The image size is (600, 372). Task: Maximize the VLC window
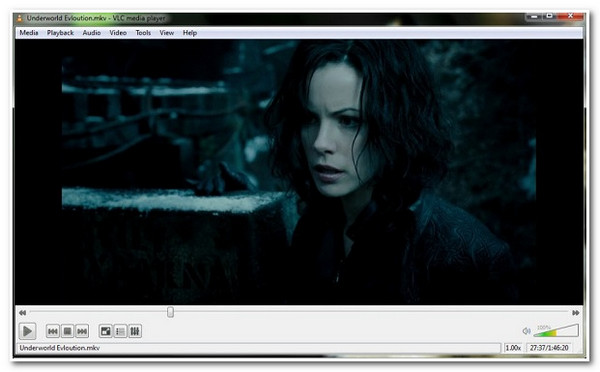(x=549, y=16)
